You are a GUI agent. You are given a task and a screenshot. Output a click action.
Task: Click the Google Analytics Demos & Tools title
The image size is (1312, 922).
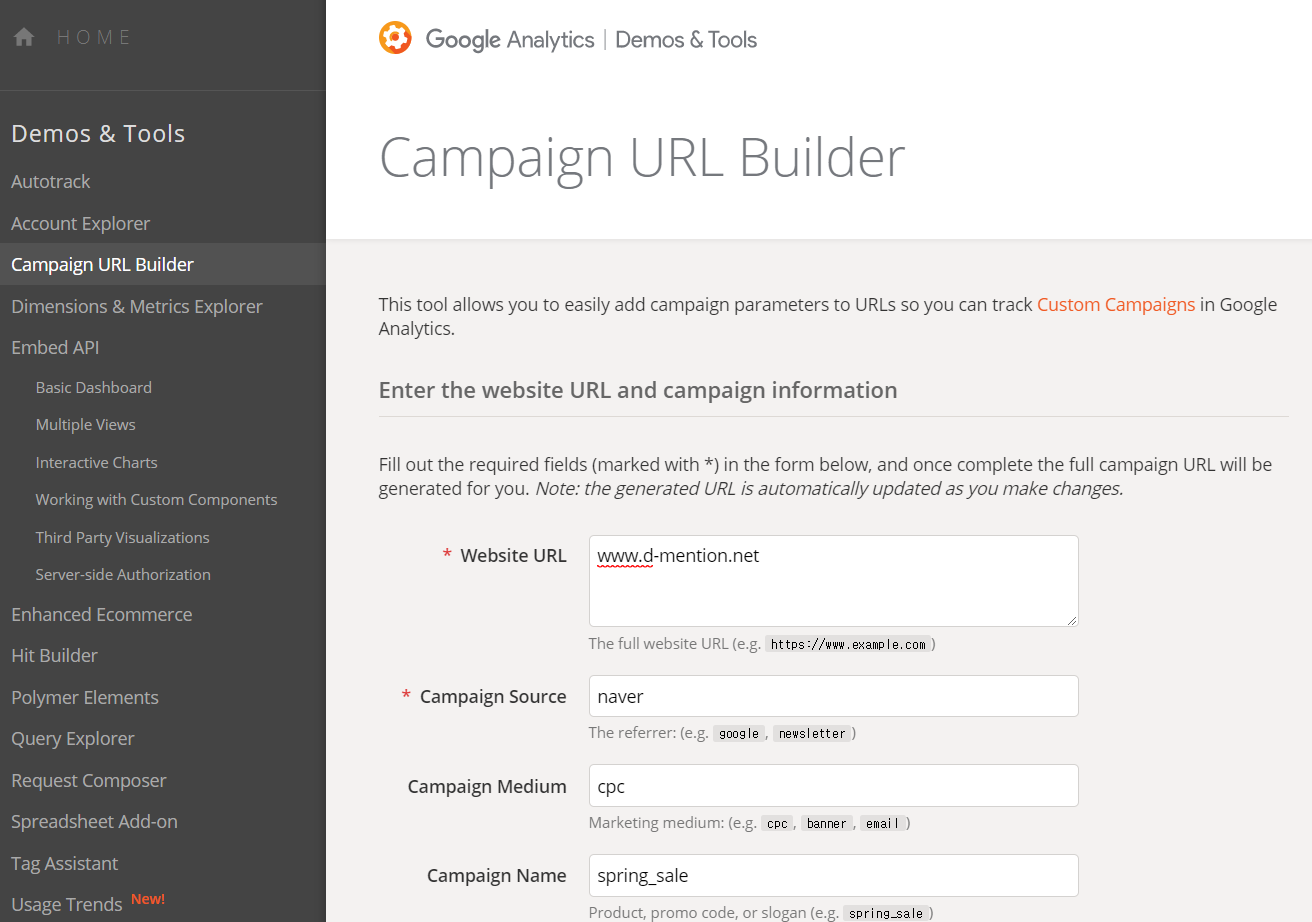coord(591,39)
